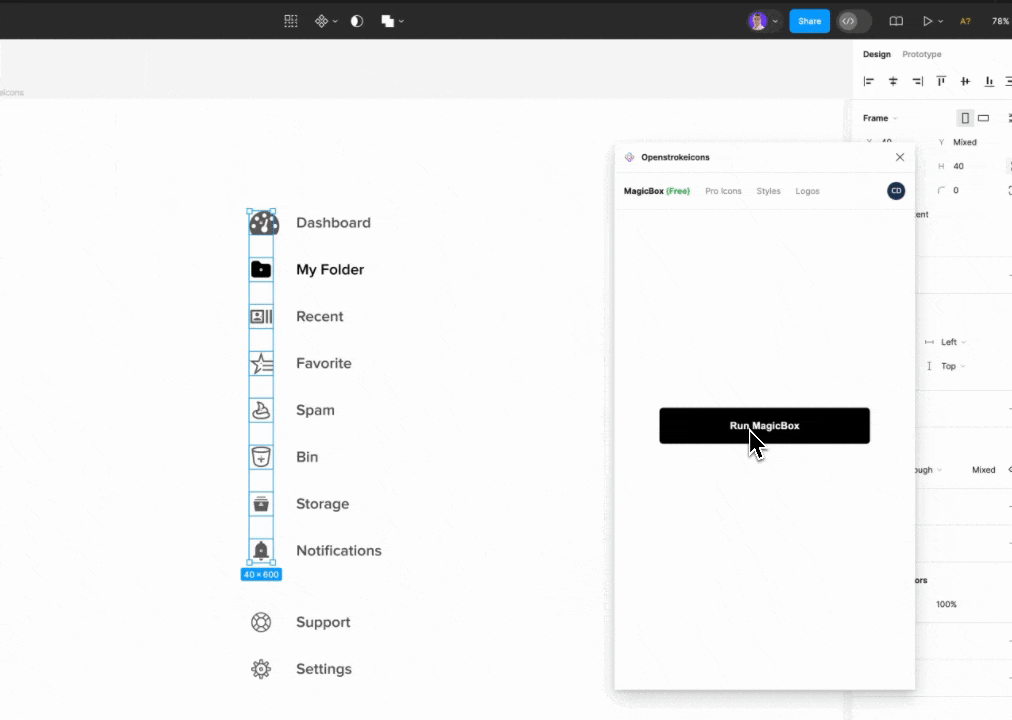Open the assets/library book icon
This screenshot has width=1012, height=720.
[x=895, y=21]
